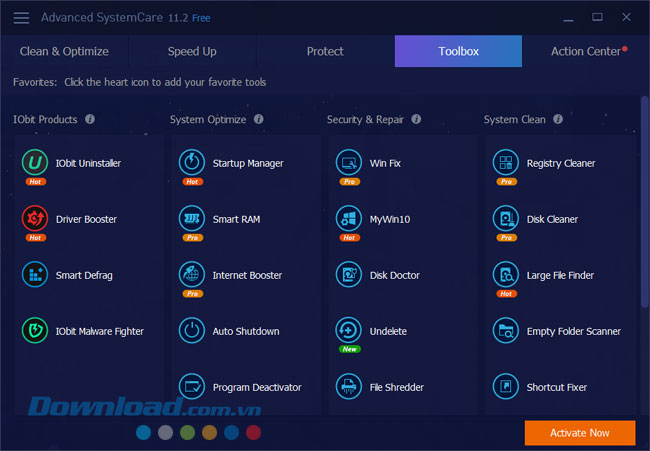Click the Smart Defrag label
650x451 pixels.
pyautogui.click(x=84, y=275)
